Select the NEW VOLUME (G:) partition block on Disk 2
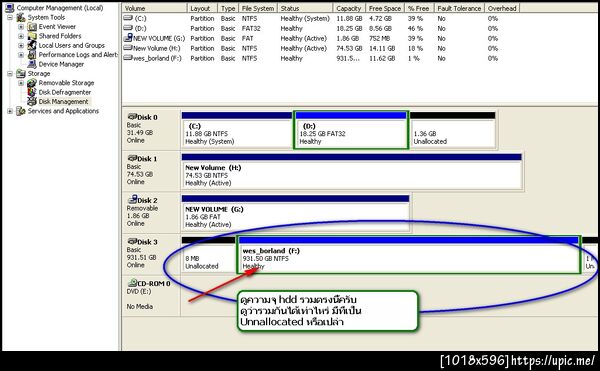 pos(295,213)
